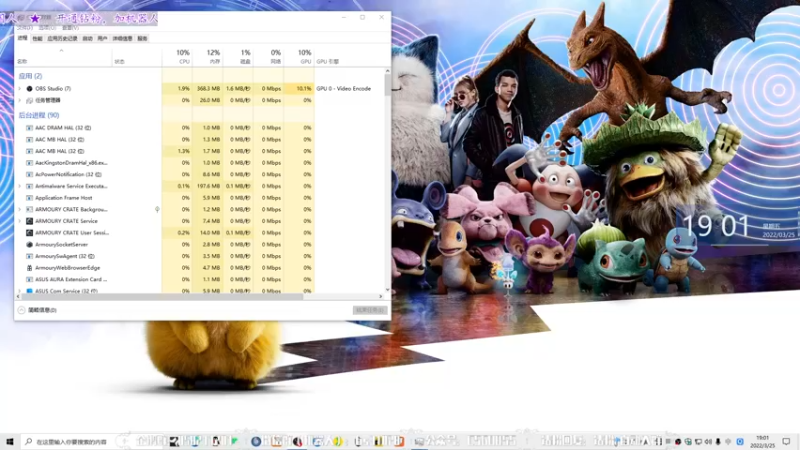
Task: Sort processes by the CPU column
Action: (x=177, y=56)
